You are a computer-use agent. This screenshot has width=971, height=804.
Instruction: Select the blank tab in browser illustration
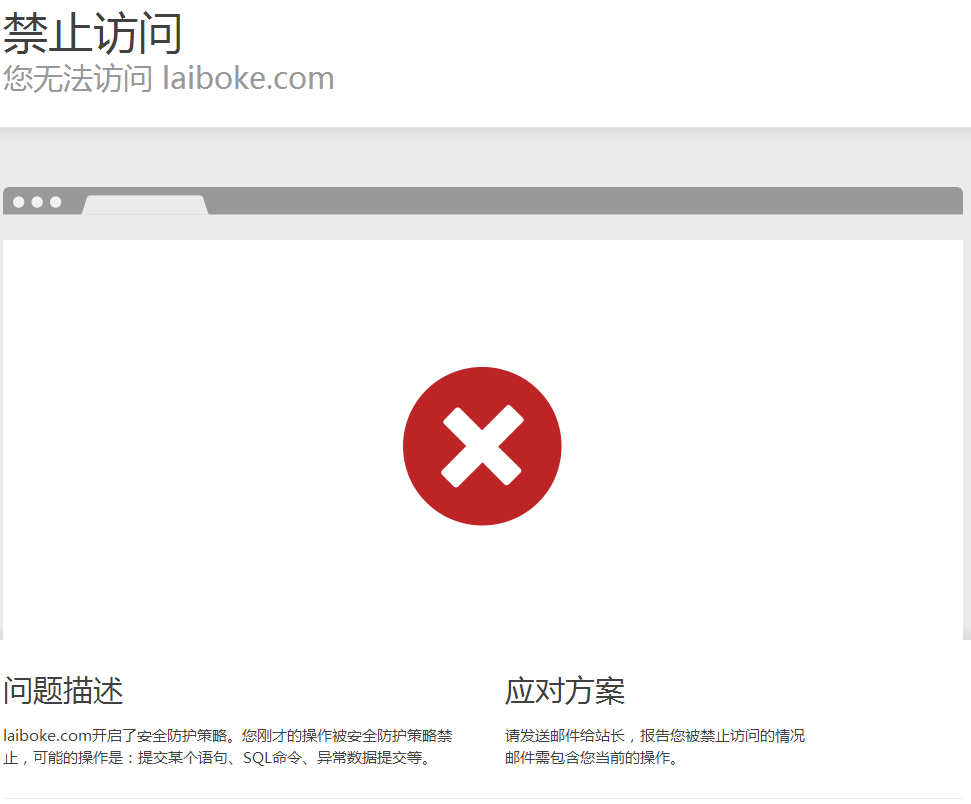pyautogui.click(x=145, y=205)
